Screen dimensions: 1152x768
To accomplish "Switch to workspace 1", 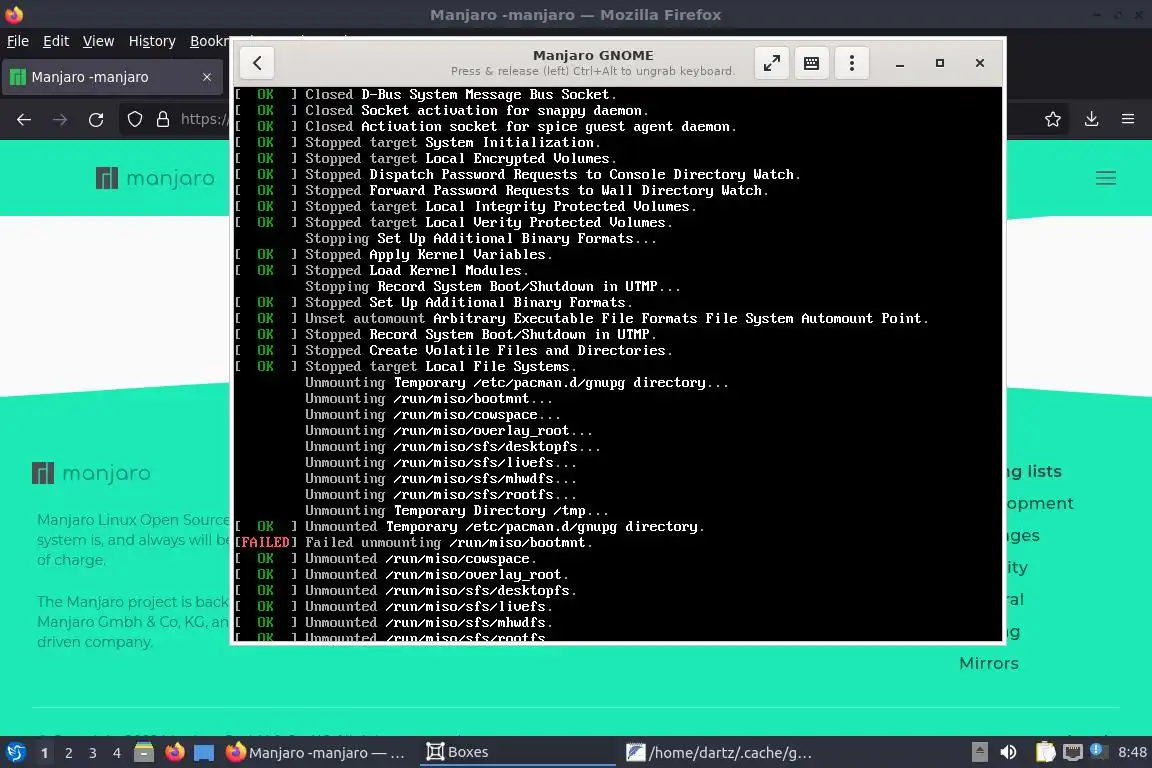I will (x=44, y=753).
